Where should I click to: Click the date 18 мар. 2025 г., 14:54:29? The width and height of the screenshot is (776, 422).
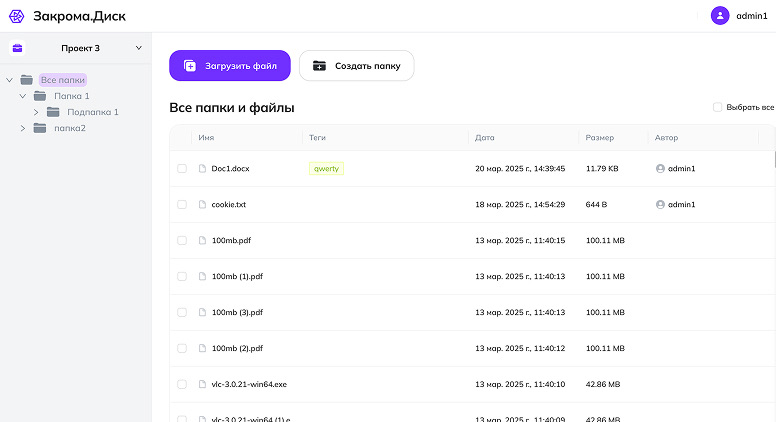click(520, 204)
